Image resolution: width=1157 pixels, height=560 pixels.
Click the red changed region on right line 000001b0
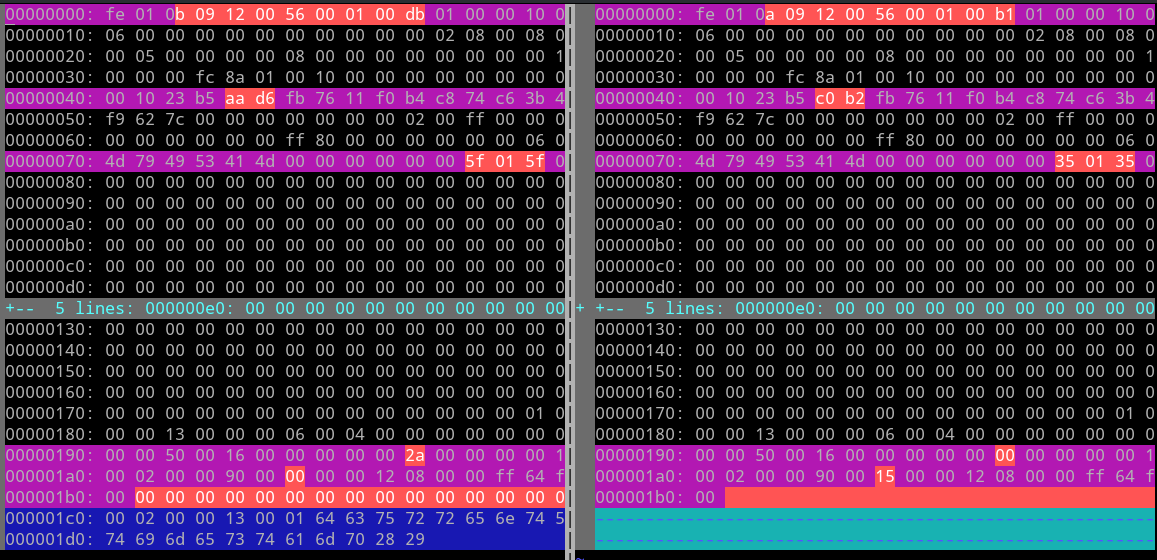pyautogui.click(x=940, y=497)
